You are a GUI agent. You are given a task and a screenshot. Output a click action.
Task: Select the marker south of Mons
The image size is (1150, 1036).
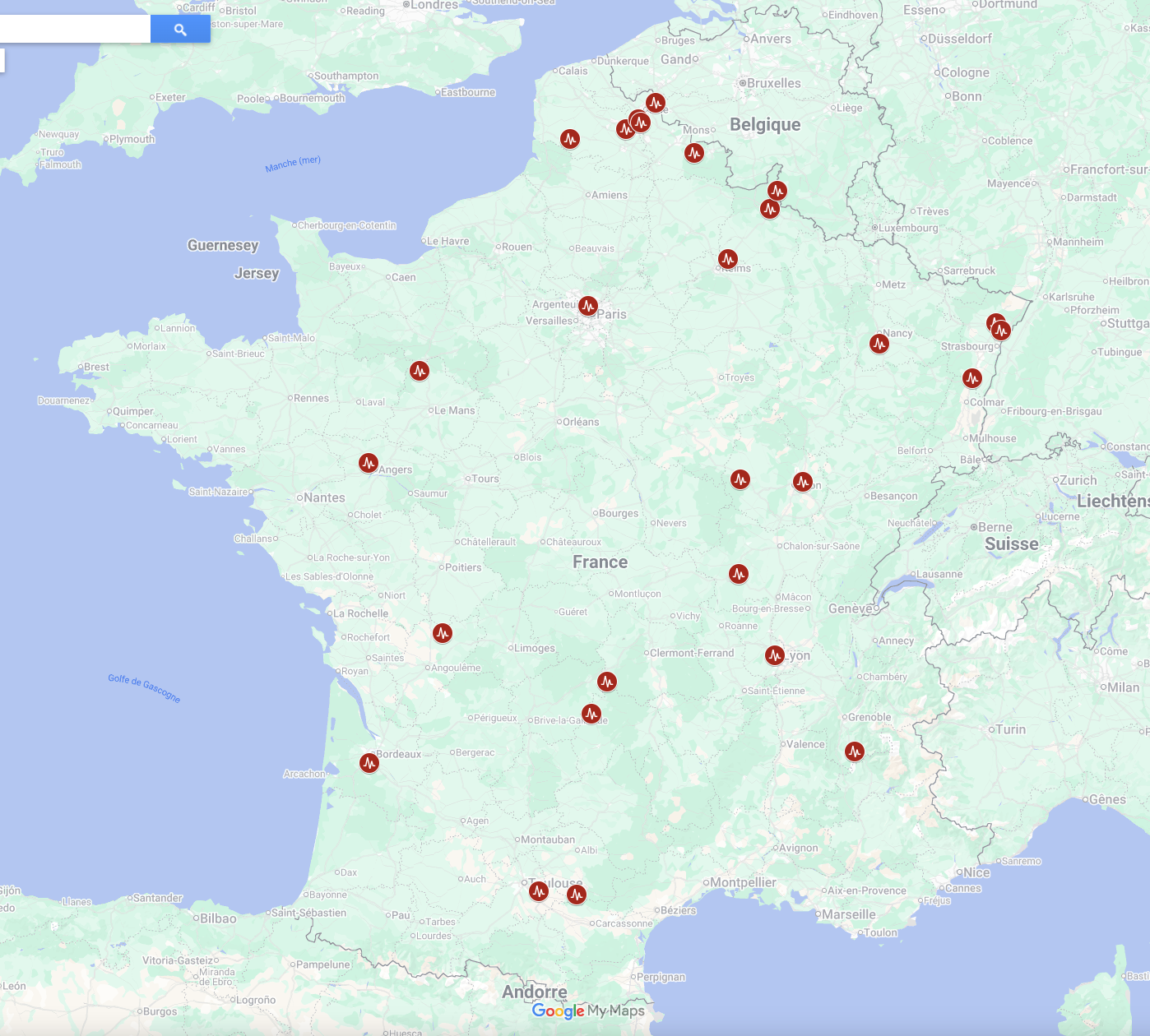(x=694, y=153)
